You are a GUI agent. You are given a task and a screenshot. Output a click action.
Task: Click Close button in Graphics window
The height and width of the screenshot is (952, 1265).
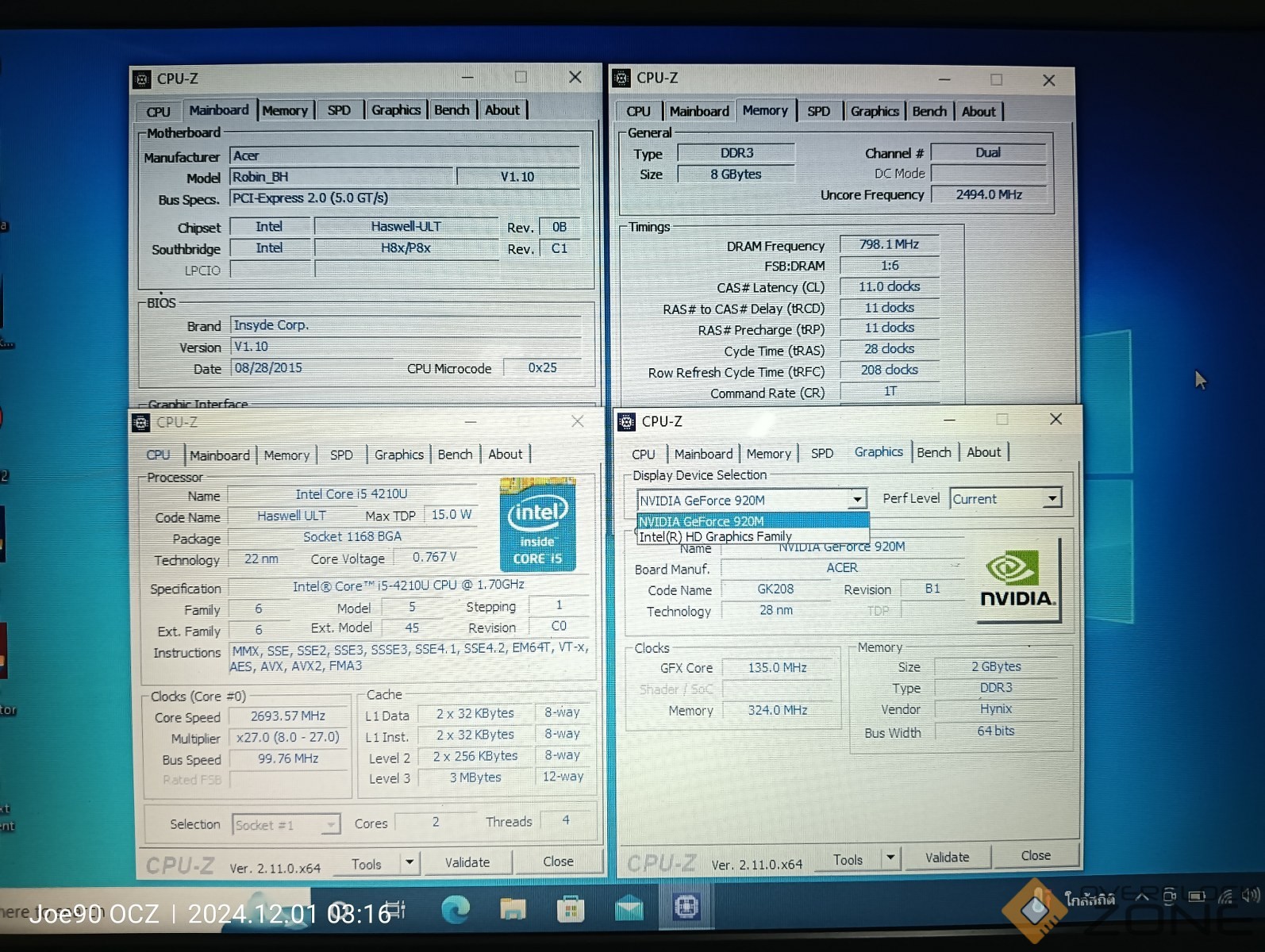(1036, 856)
